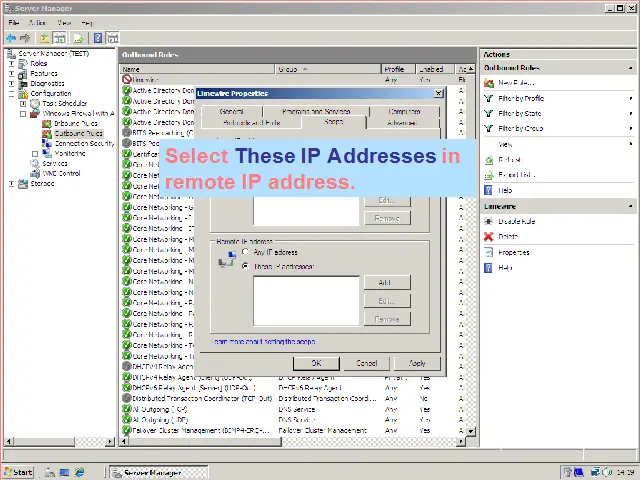Switch to Programs and Services tab
The image size is (640, 480).
(316, 111)
